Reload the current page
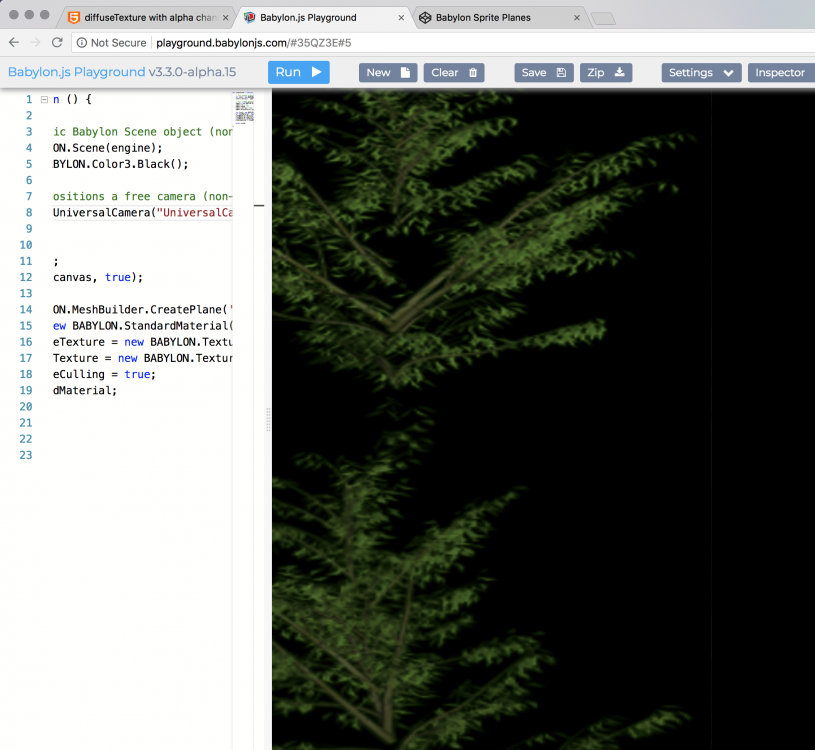 pos(57,43)
